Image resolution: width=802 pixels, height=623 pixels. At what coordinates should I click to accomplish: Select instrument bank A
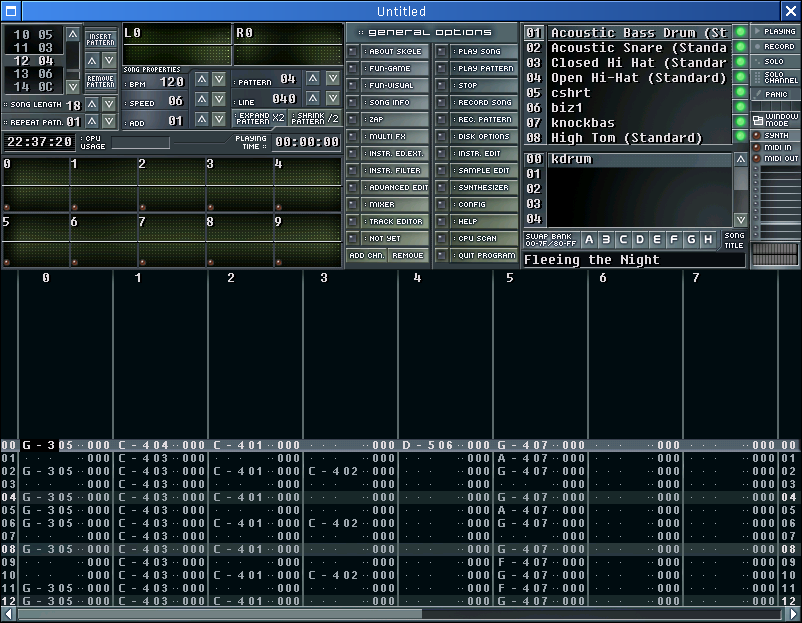pos(589,239)
